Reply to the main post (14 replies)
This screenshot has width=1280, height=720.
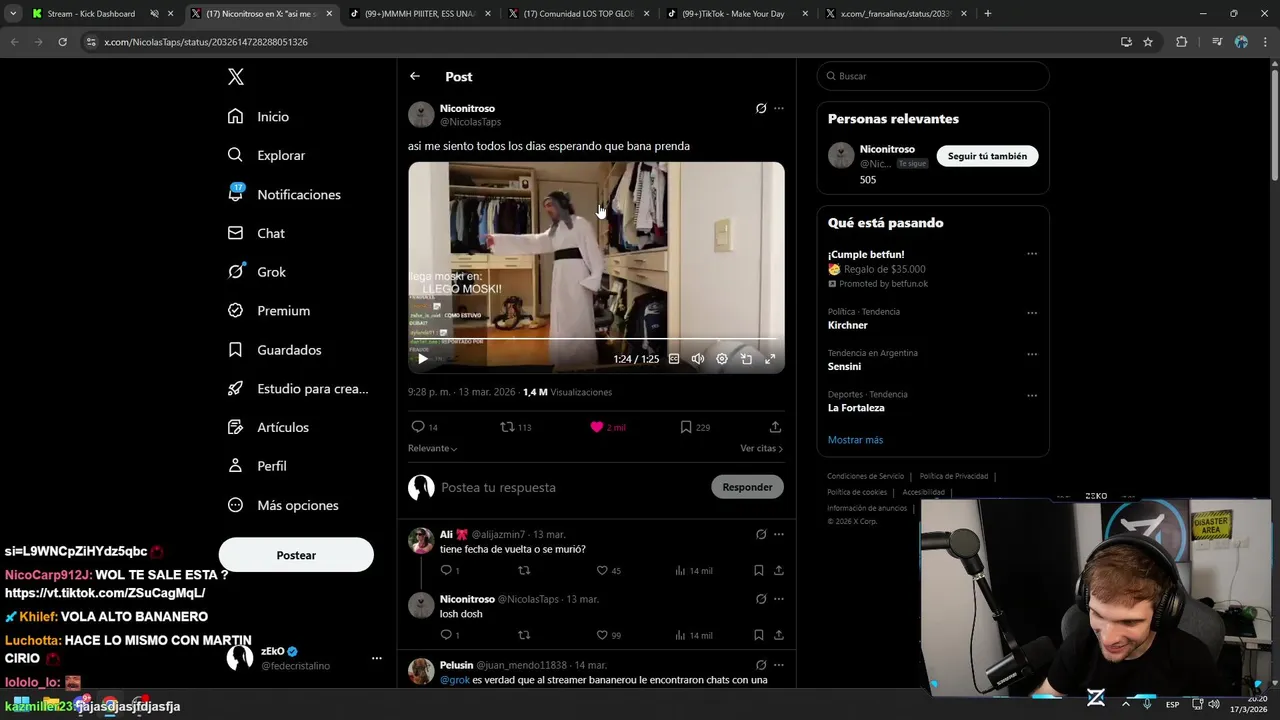click(x=424, y=427)
